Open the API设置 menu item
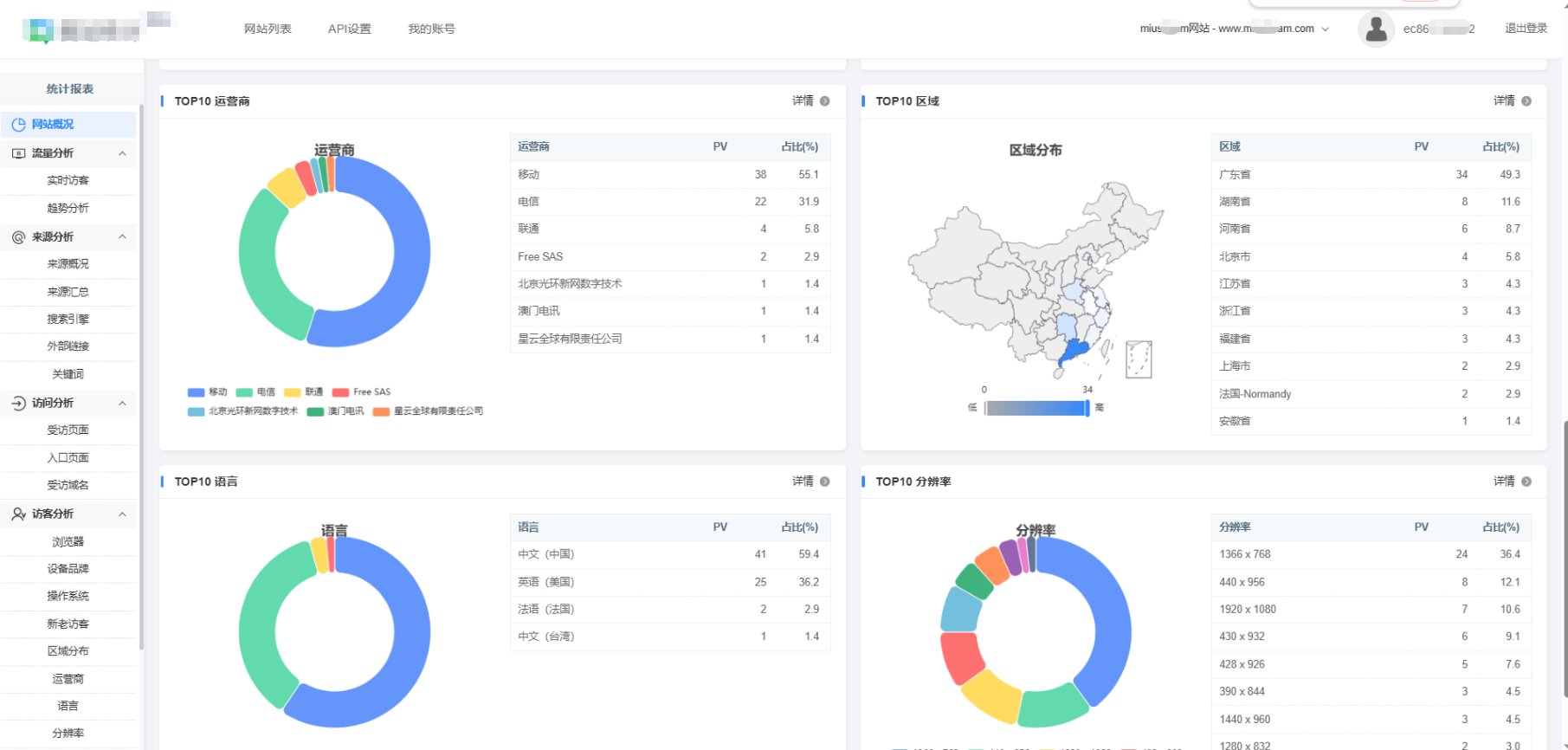Screen dimensions: 1568x750 coord(349,29)
